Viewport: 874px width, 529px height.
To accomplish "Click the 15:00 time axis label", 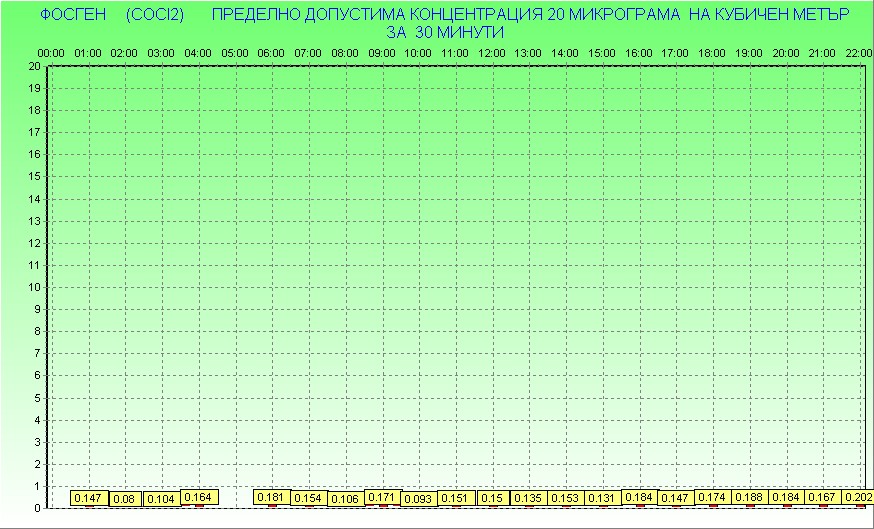I will (x=602, y=54).
